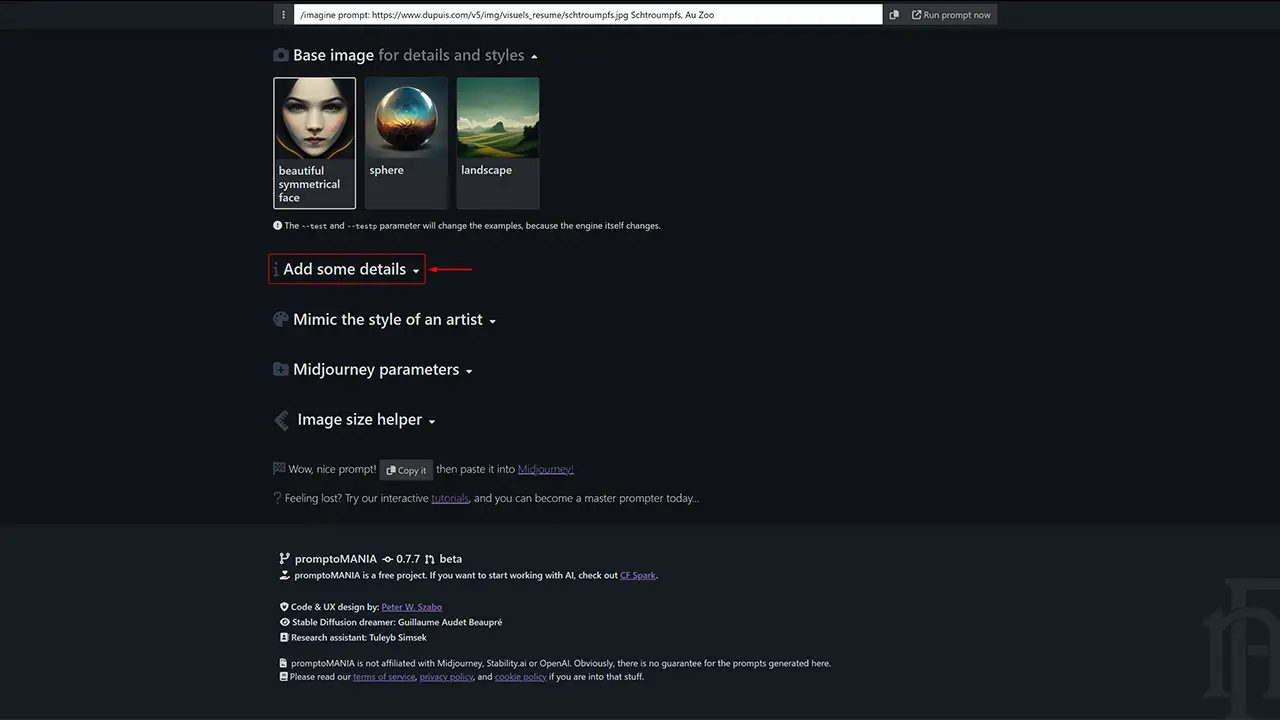
Task: Click the Copy it button
Action: [406, 470]
